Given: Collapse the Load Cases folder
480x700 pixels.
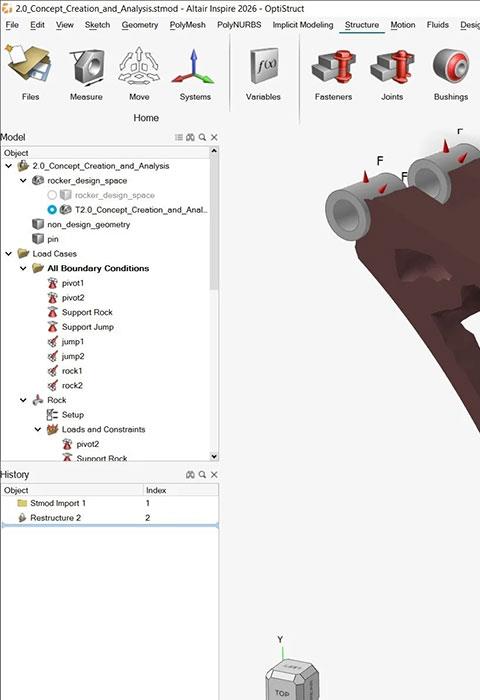Looking at the screenshot, I should click(8, 254).
